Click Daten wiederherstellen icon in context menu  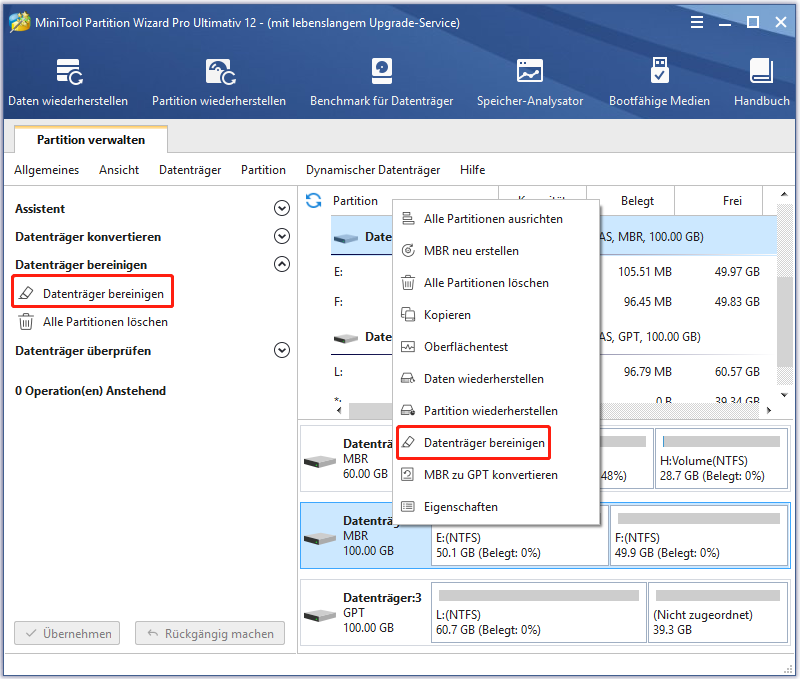pos(408,379)
